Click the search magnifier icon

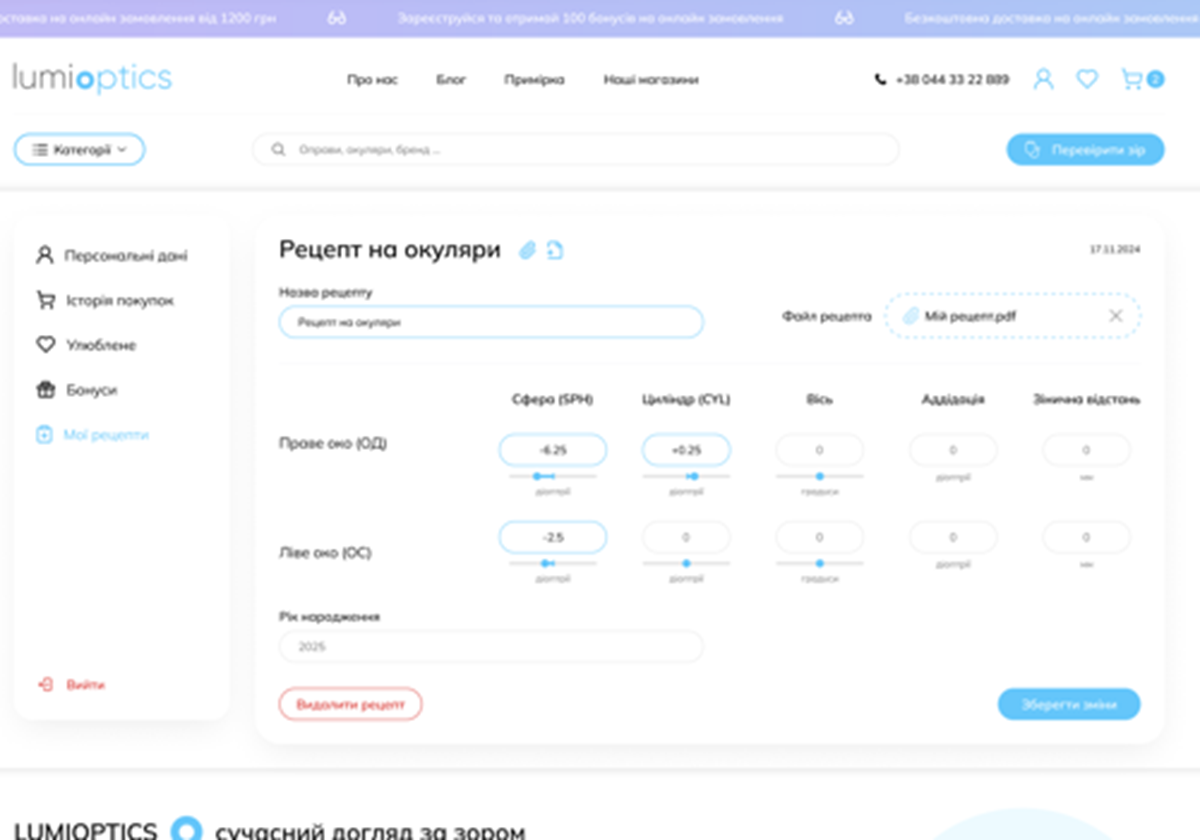coord(279,150)
